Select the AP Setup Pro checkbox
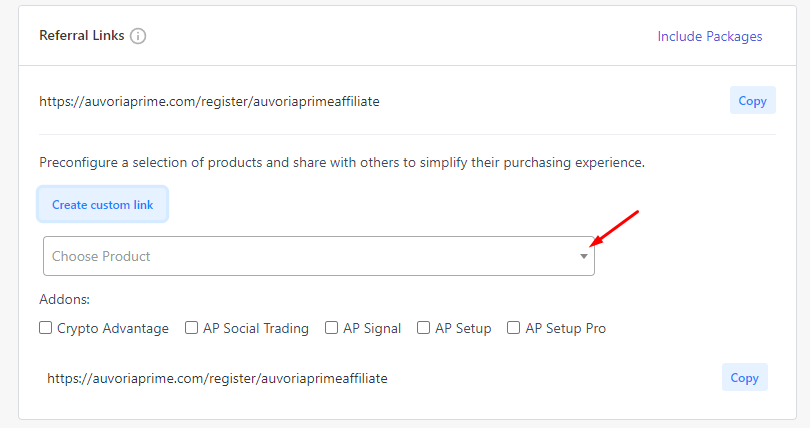Screen dimensions: 810x428 coord(513,328)
